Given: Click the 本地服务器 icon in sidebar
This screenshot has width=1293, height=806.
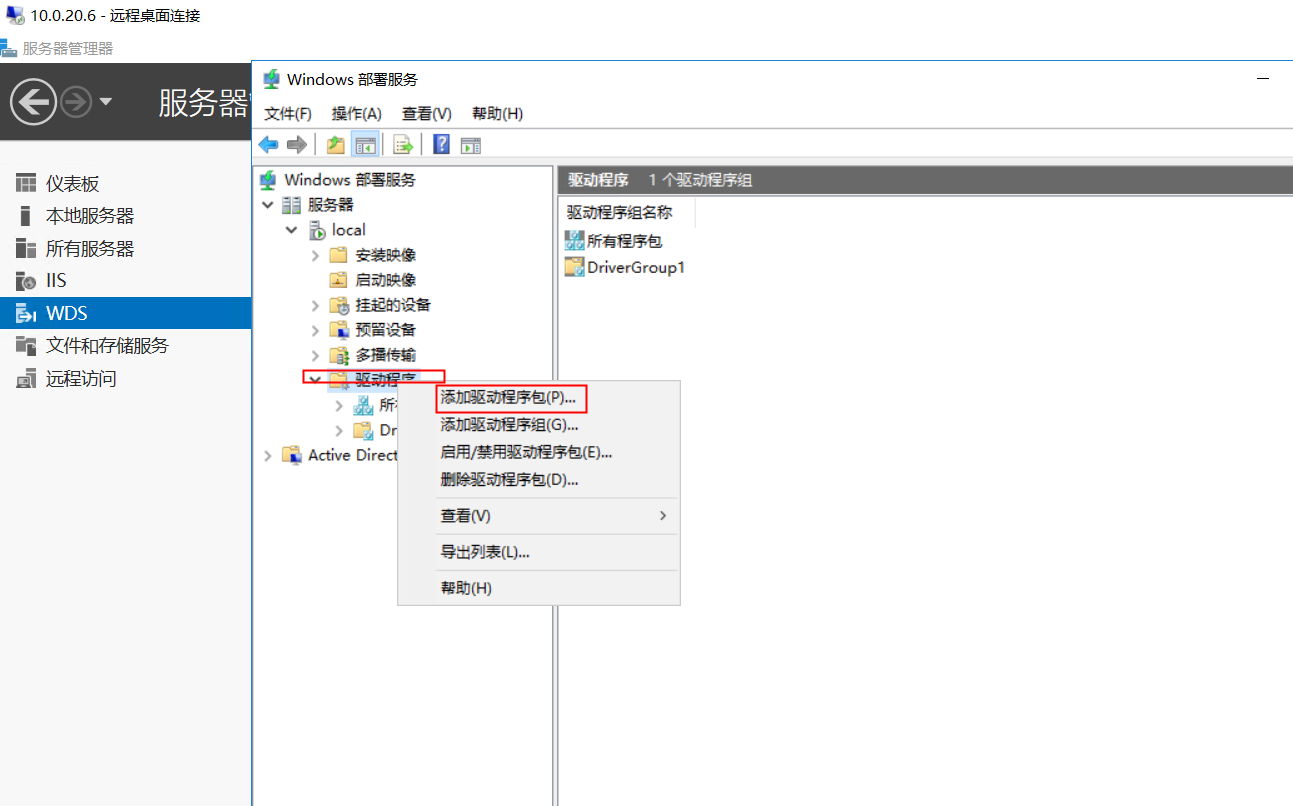Looking at the screenshot, I should point(26,216).
